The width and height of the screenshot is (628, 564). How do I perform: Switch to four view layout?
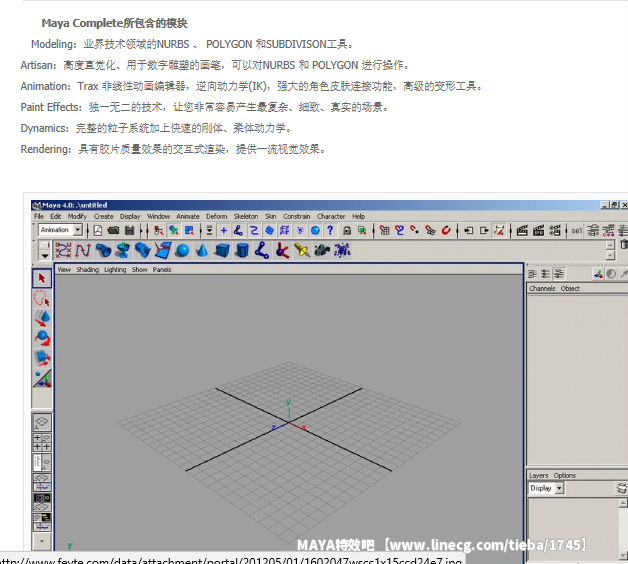(x=42, y=442)
